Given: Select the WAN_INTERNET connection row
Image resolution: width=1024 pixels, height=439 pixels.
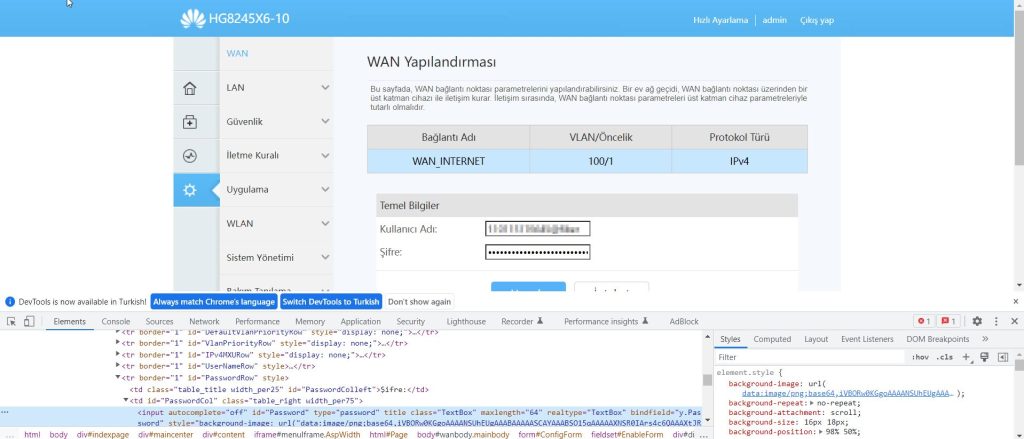Looking at the screenshot, I should (x=587, y=161).
